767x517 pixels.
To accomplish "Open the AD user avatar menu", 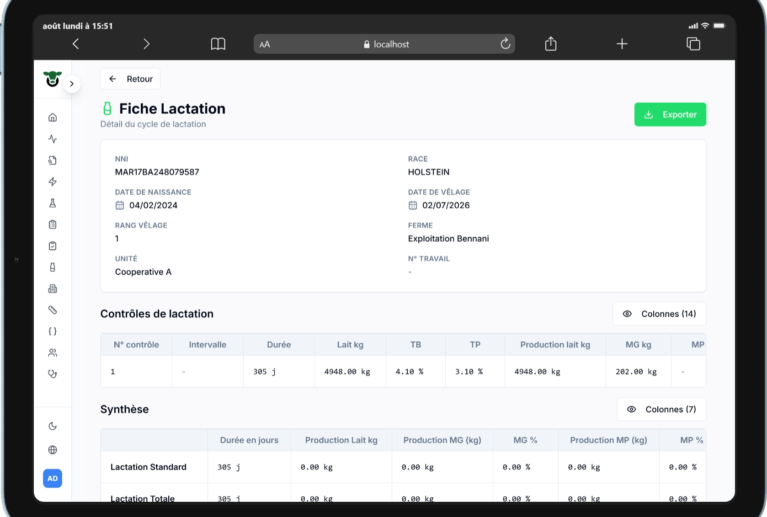I will tap(52, 478).
